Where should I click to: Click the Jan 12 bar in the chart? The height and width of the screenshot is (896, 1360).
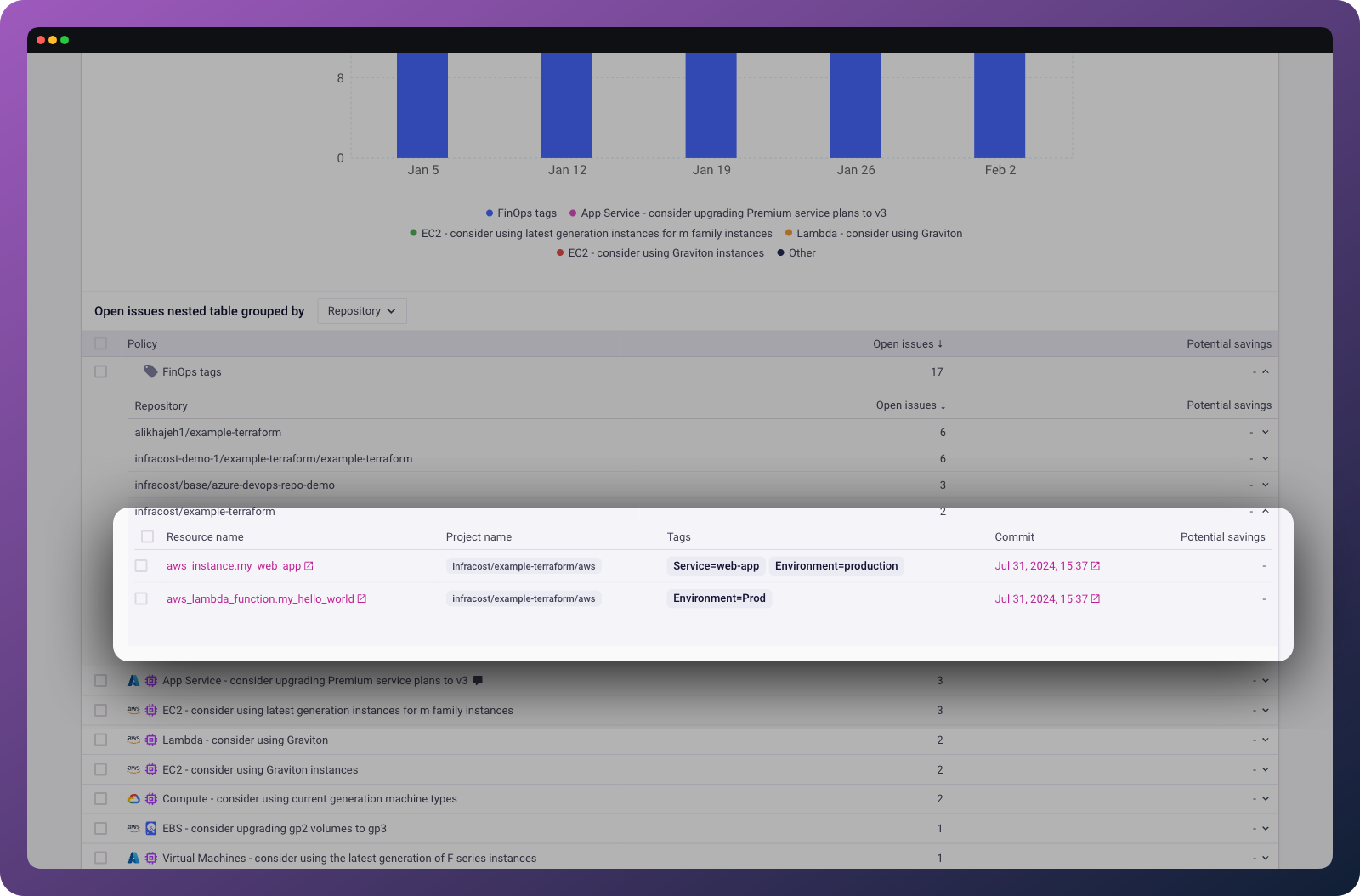567,105
